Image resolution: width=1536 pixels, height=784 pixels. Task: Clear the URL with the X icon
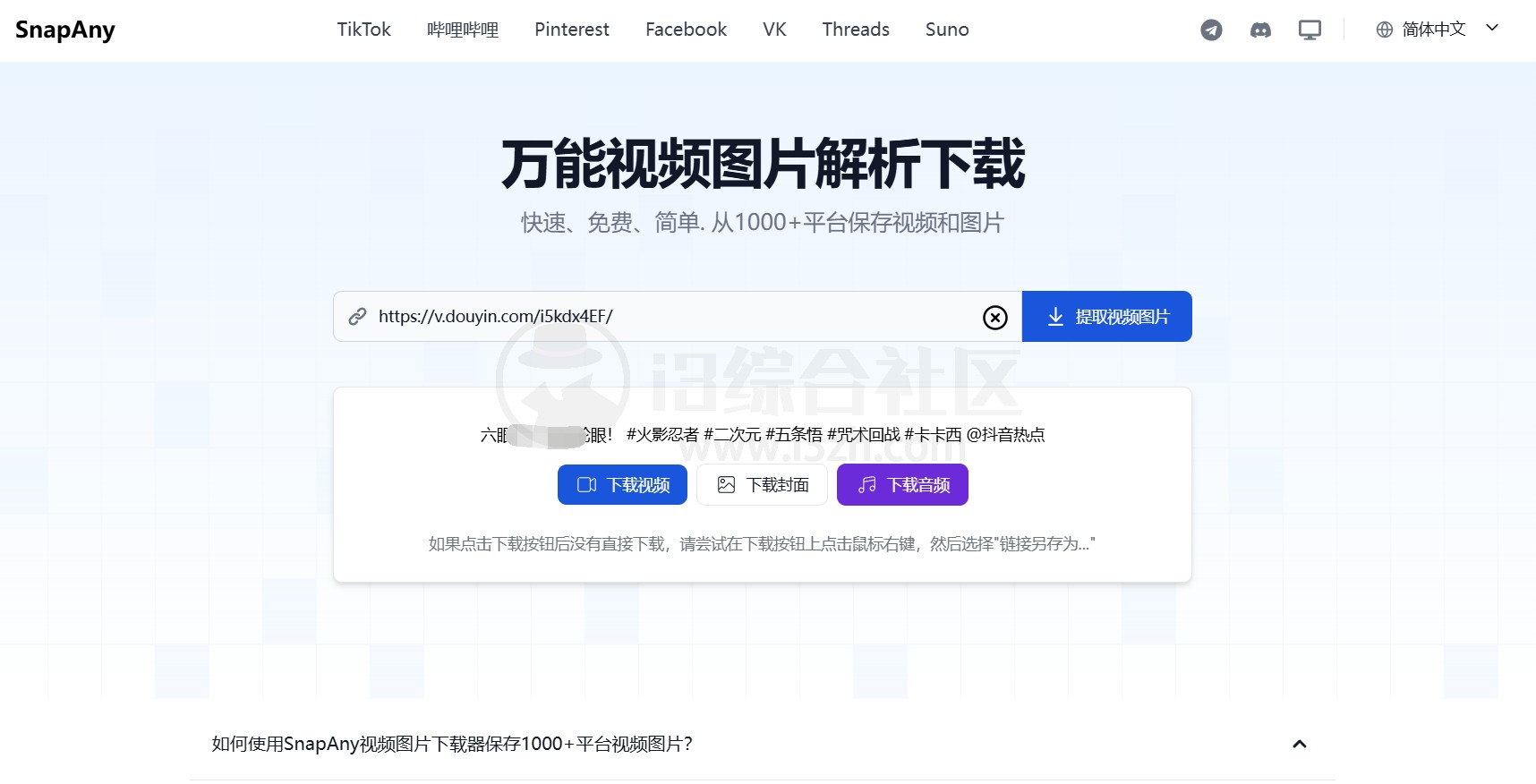pos(994,317)
